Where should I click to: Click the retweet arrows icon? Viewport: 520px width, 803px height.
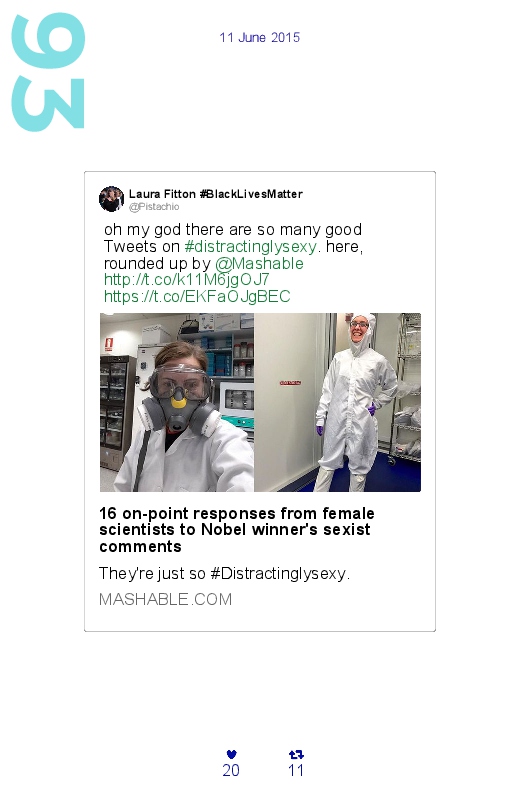tap(296, 754)
